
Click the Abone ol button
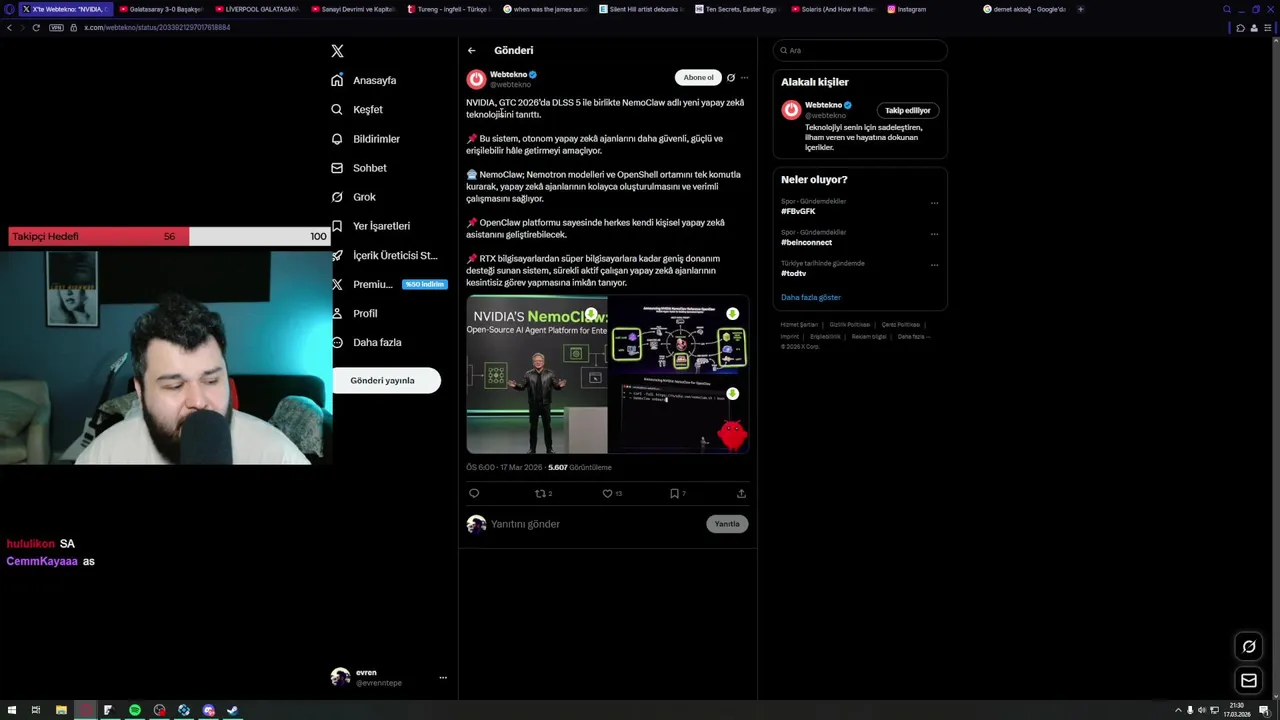pyautogui.click(x=698, y=77)
